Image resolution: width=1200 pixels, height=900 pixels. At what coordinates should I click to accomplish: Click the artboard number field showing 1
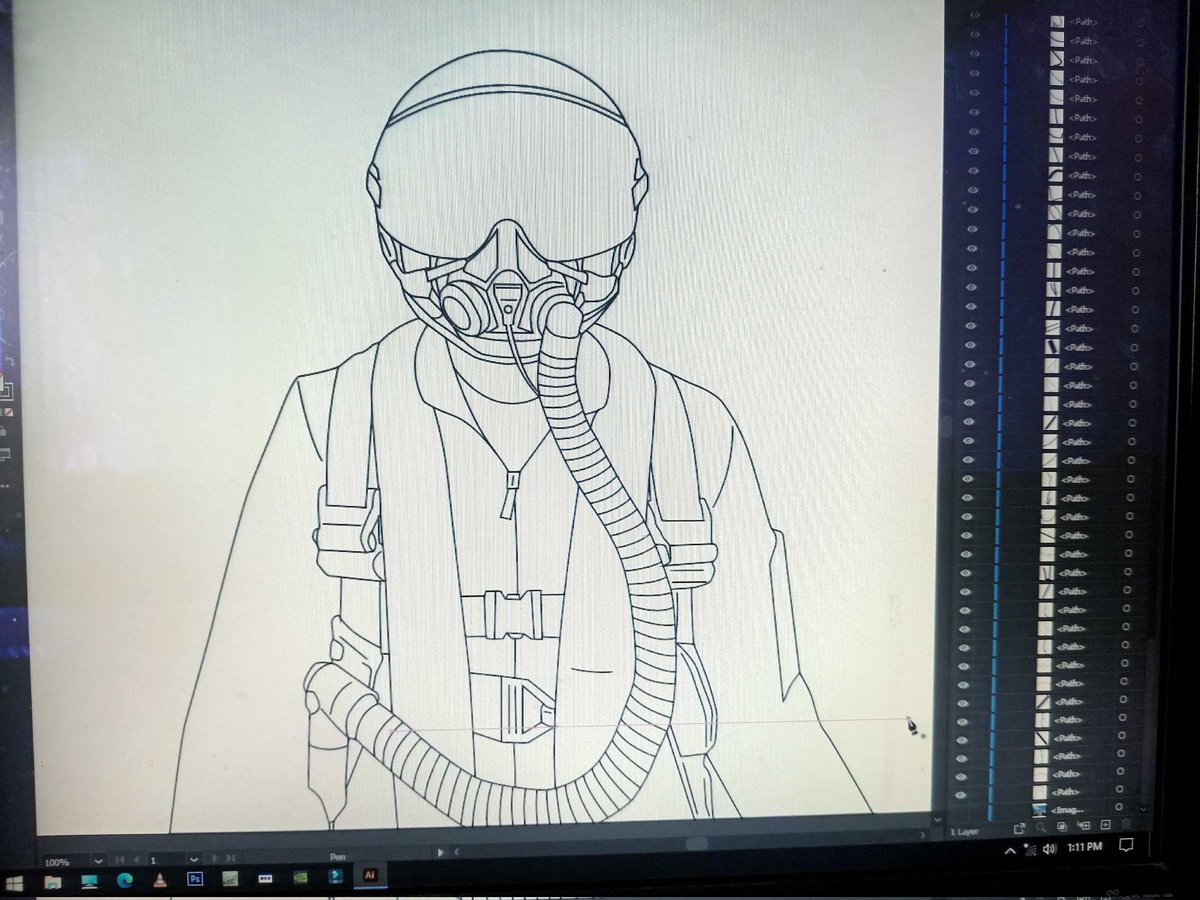(165, 859)
